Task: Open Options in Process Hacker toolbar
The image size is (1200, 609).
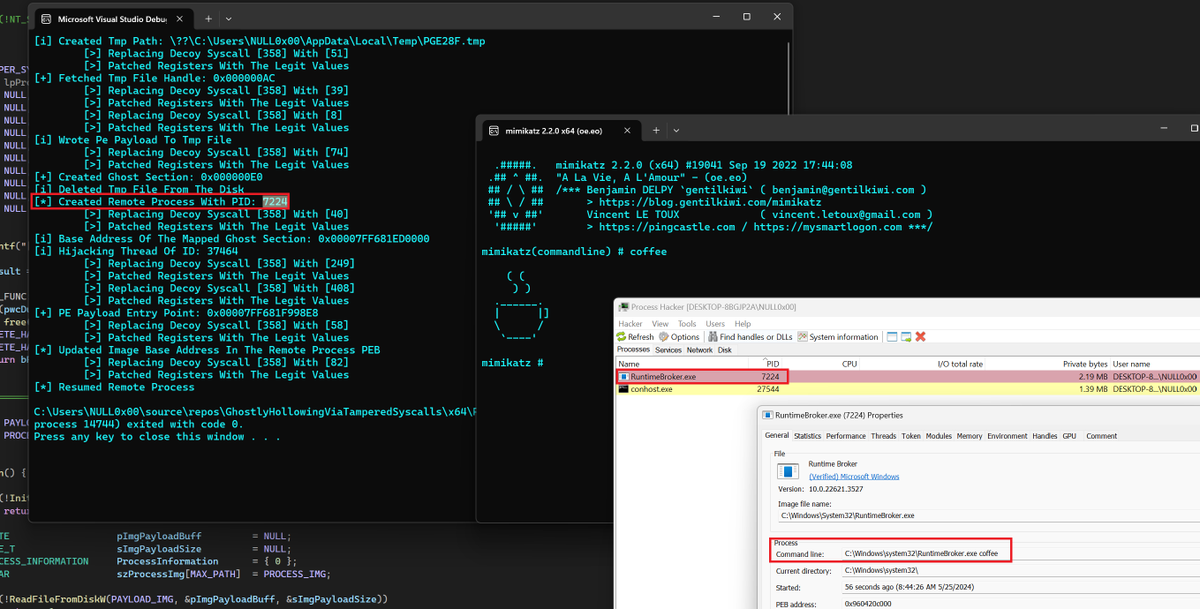Action: point(679,337)
